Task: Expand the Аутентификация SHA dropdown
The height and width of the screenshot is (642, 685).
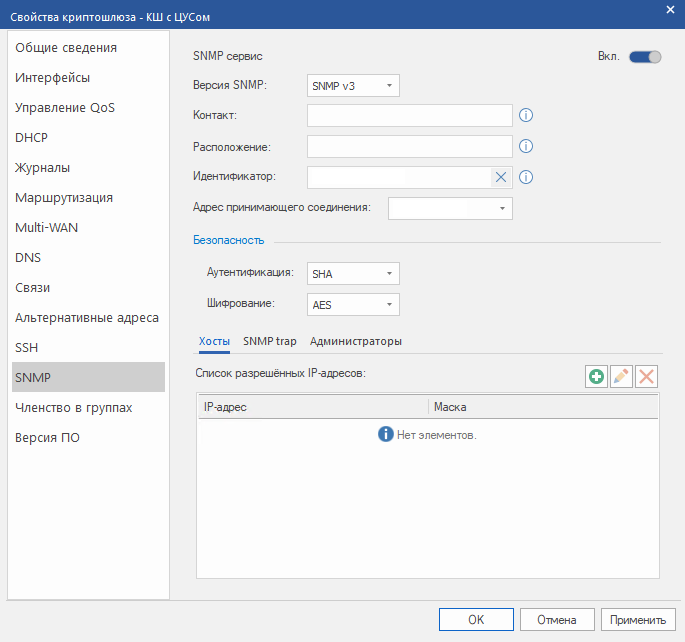Action: (353, 273)
